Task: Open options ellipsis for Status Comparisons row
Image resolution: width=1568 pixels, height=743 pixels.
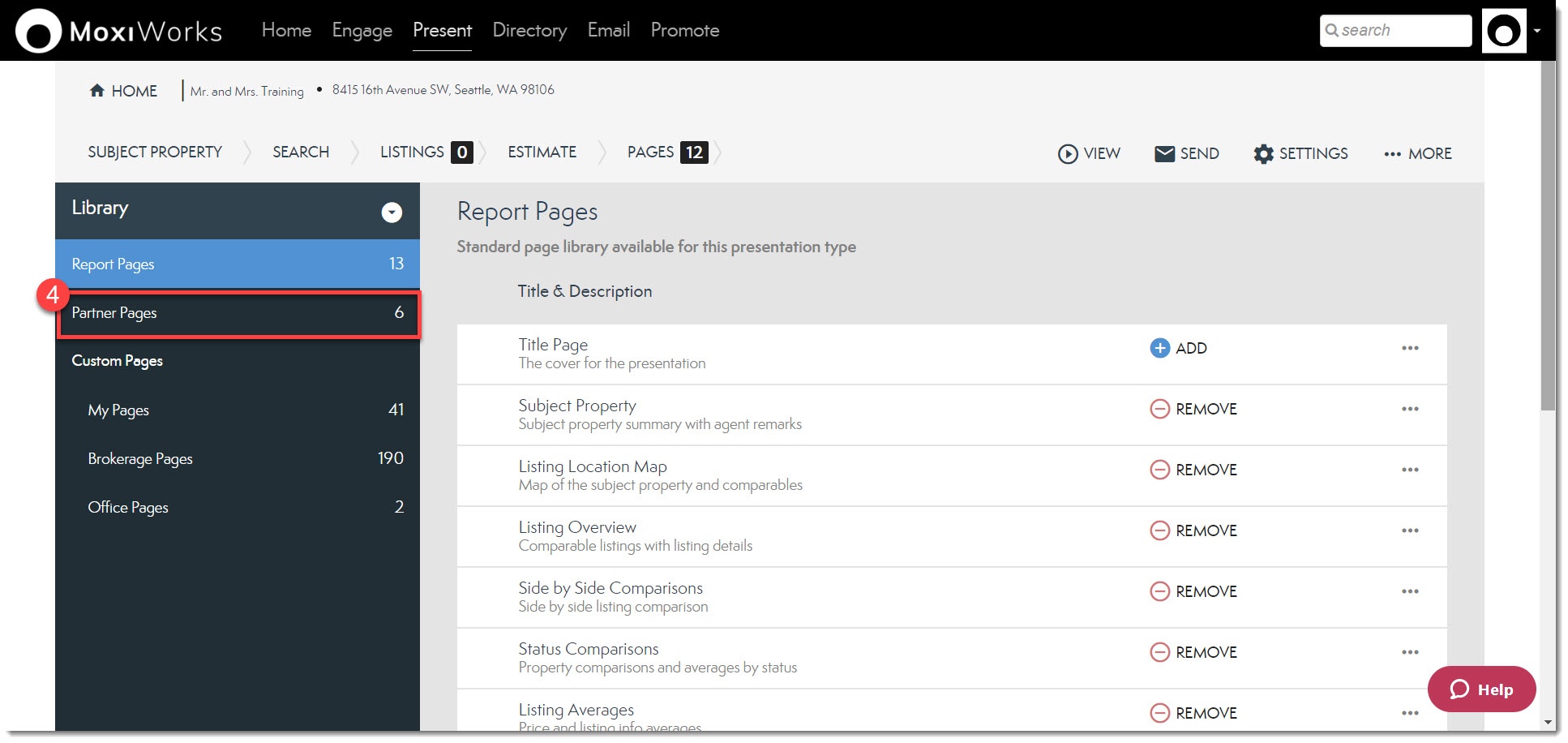Action: (1410, 652)
